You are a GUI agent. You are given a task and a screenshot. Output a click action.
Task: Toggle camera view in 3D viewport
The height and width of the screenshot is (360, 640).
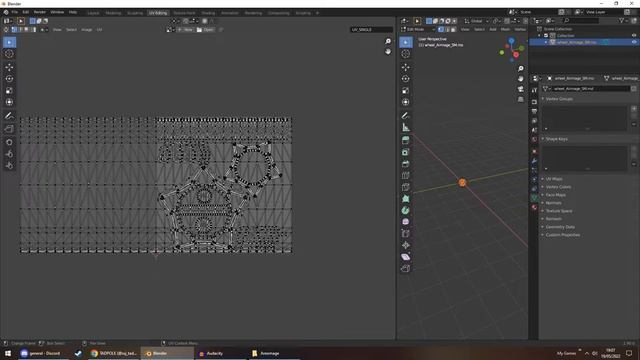pos(520,89)
